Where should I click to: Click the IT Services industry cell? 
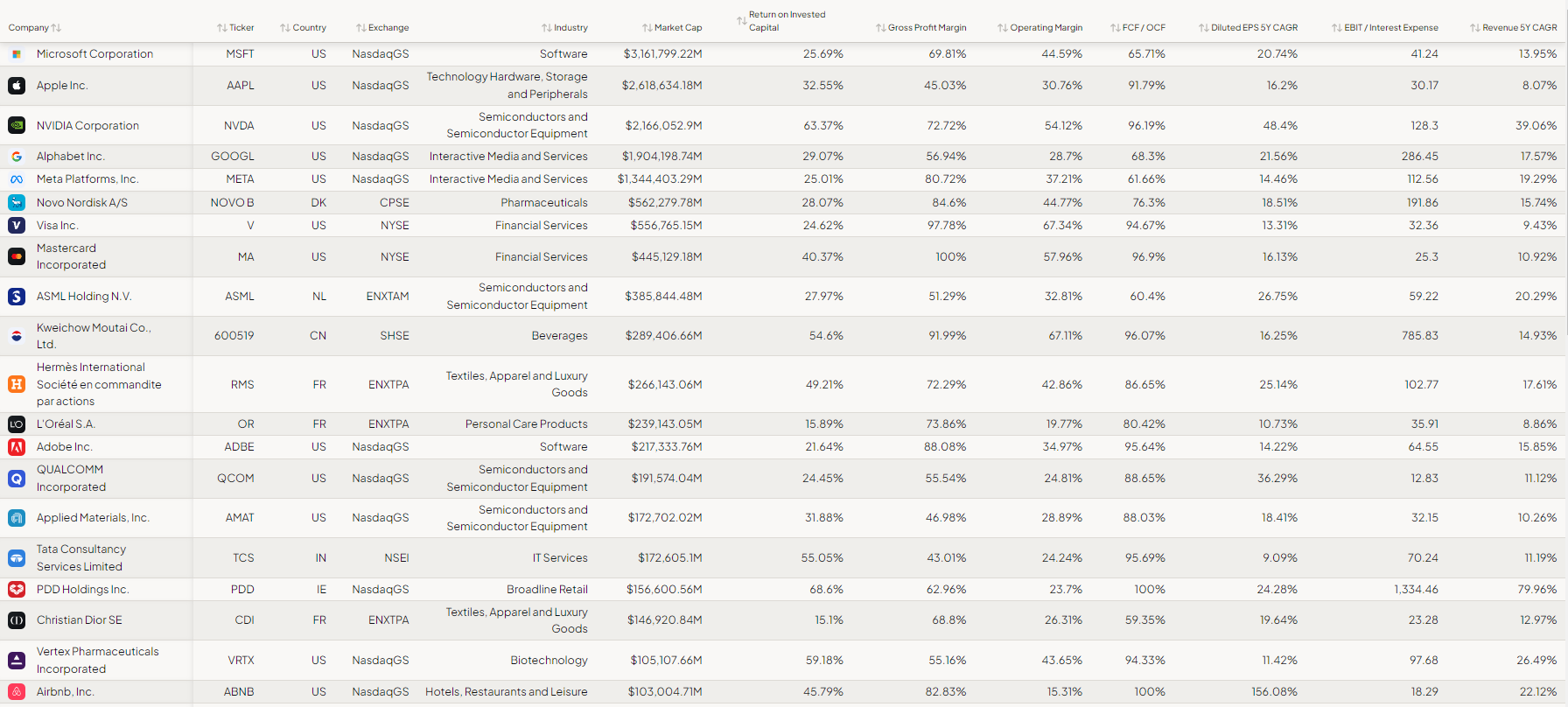tap(560, 558)
